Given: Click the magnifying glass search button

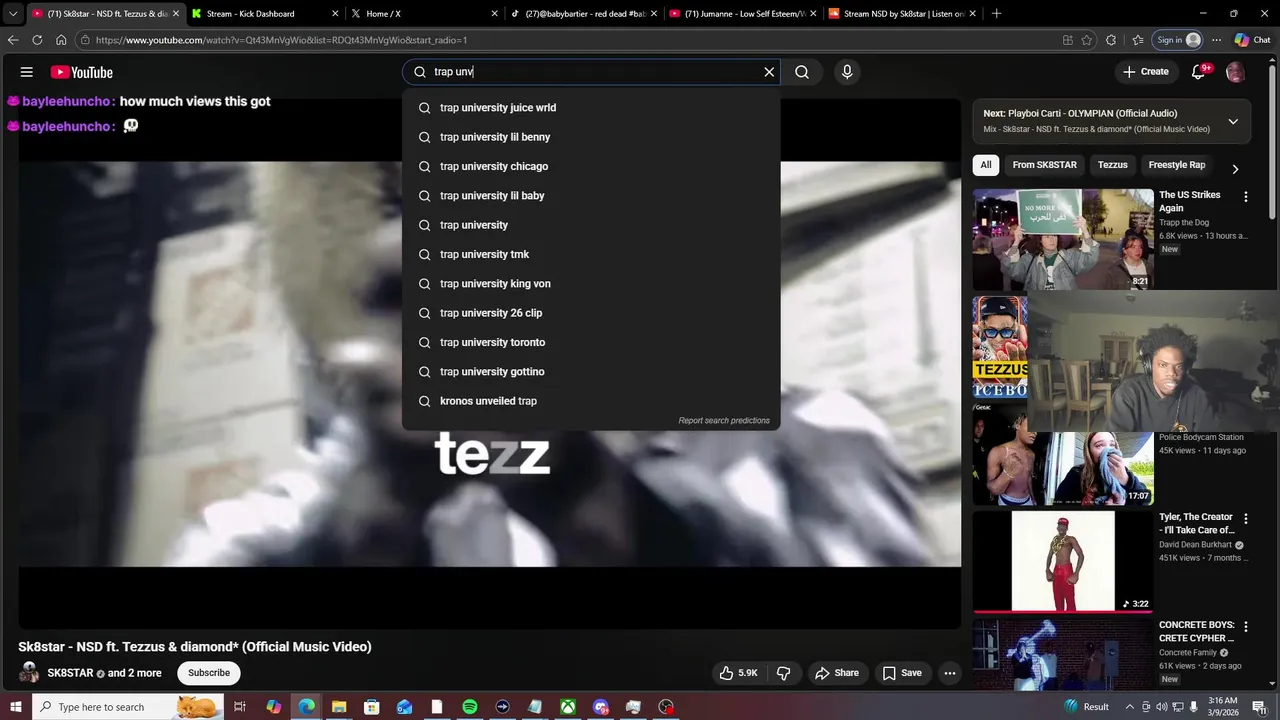Looking at the screenshot, I should pyautogui.click(x=802, y=72).
